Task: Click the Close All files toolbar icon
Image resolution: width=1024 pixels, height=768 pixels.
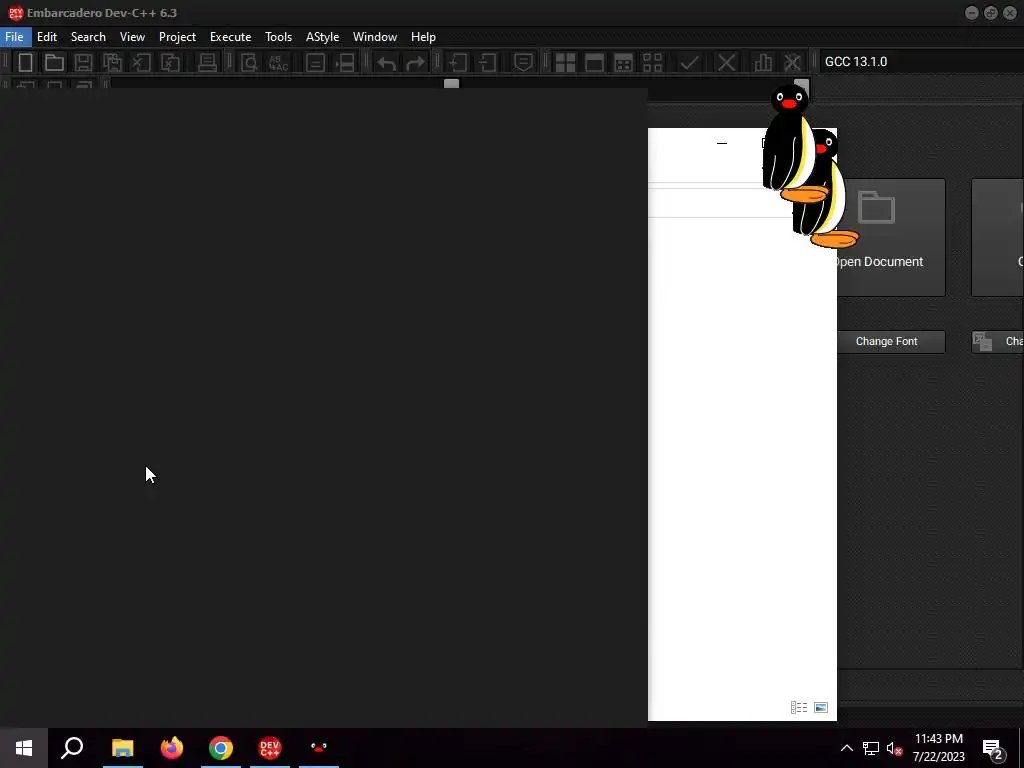Action: (170, 63)
